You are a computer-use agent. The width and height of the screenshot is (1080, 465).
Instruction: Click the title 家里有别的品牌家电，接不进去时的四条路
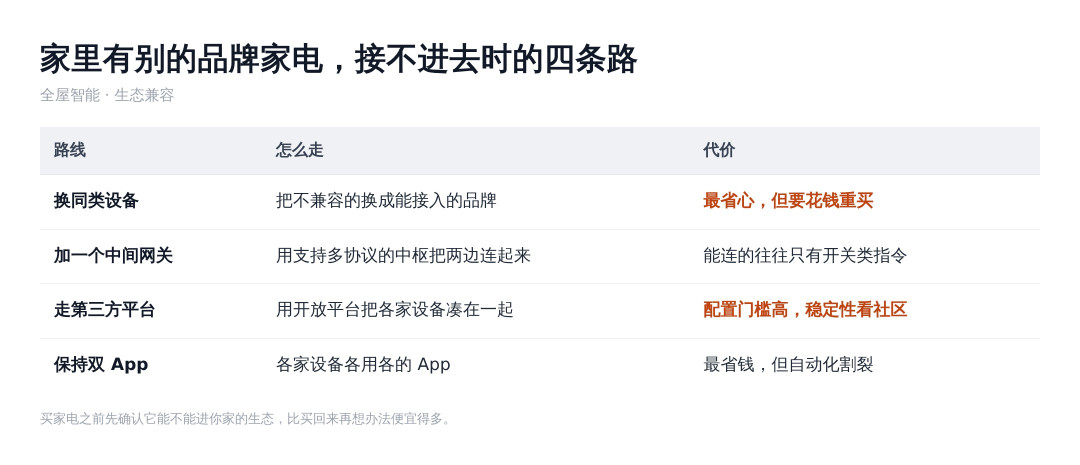tap(338, 59)
